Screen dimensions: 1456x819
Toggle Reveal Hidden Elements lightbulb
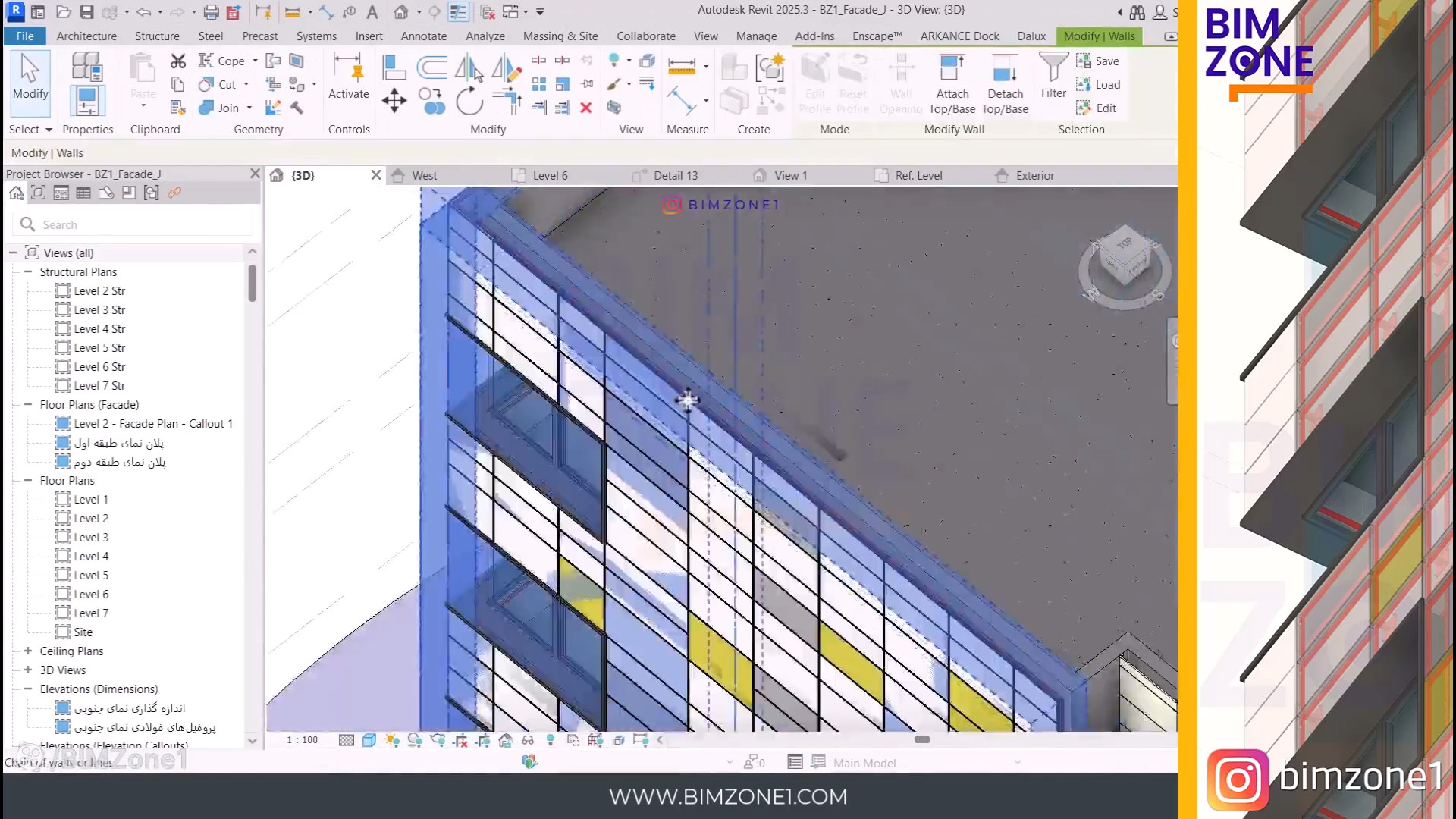(x=551, y=740)
